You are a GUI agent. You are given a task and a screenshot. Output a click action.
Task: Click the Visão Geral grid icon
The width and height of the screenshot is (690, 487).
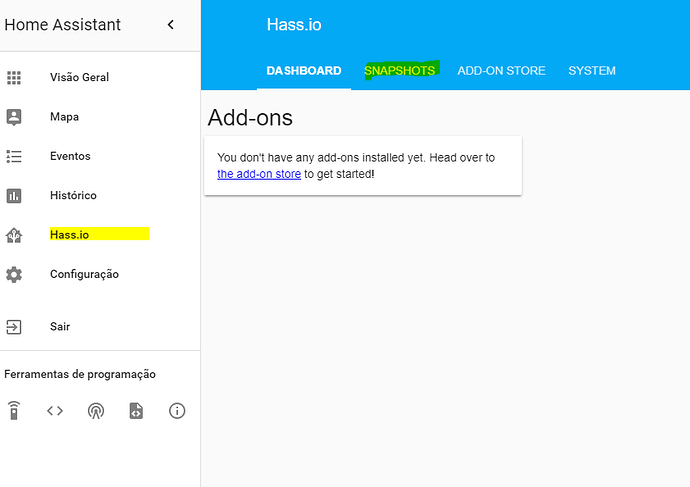(x=14, y=77)
